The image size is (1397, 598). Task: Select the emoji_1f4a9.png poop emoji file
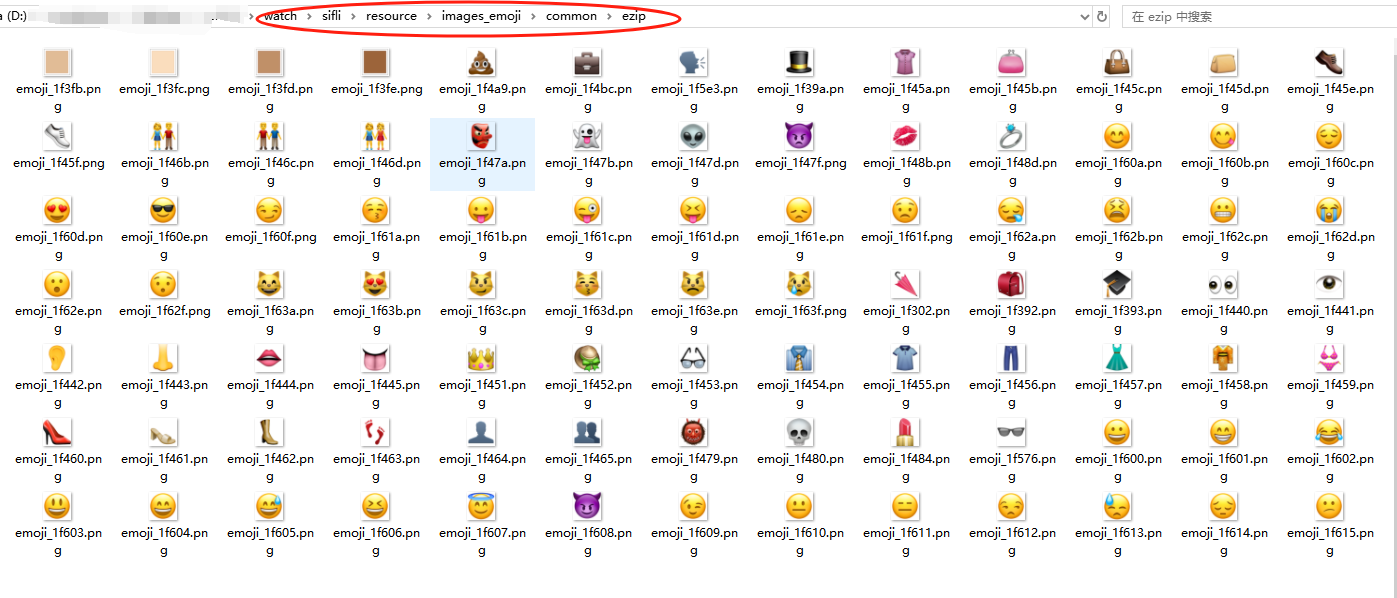click(482, 70)
